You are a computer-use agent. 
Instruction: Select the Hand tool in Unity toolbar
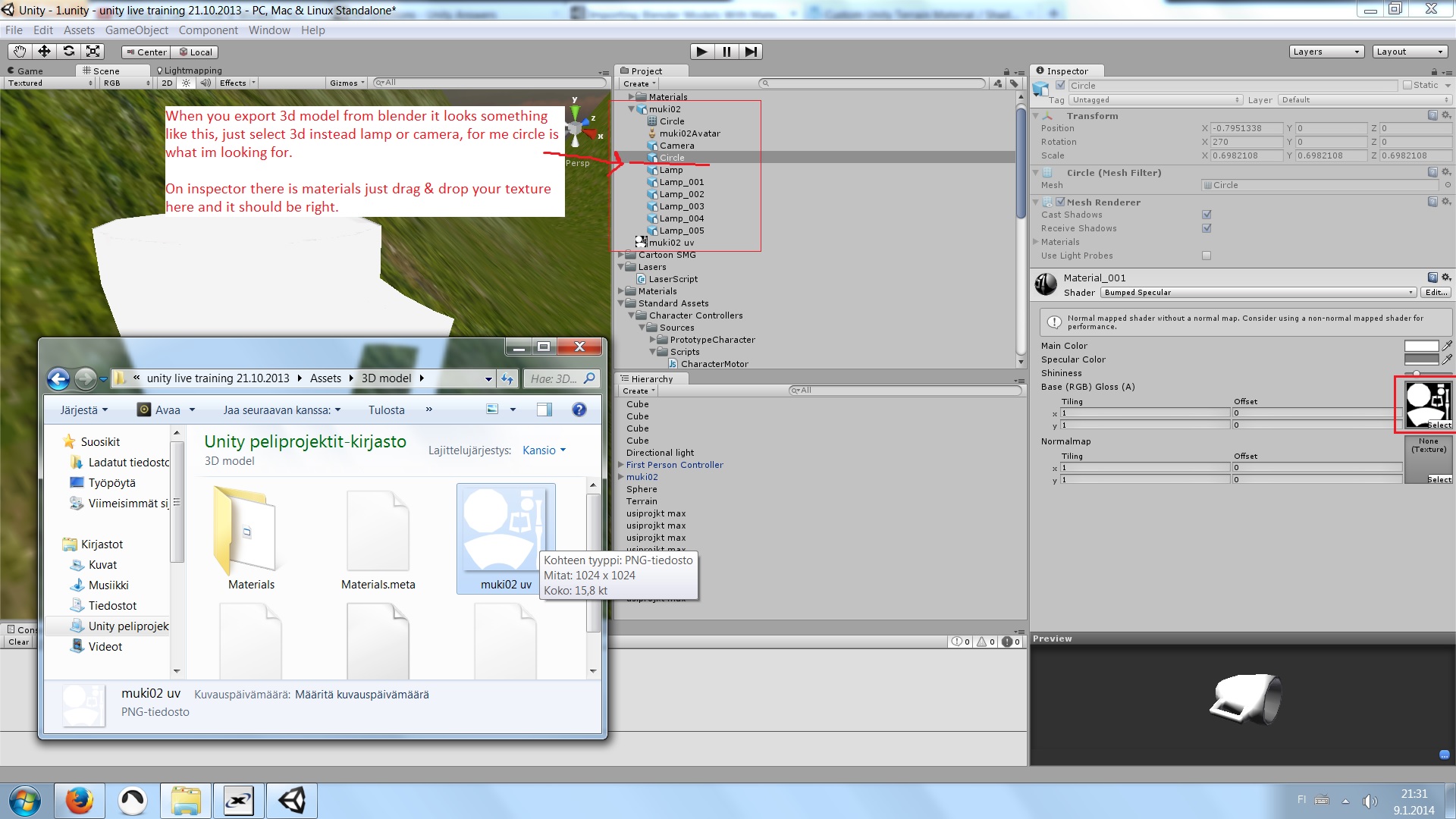(20, 52)
